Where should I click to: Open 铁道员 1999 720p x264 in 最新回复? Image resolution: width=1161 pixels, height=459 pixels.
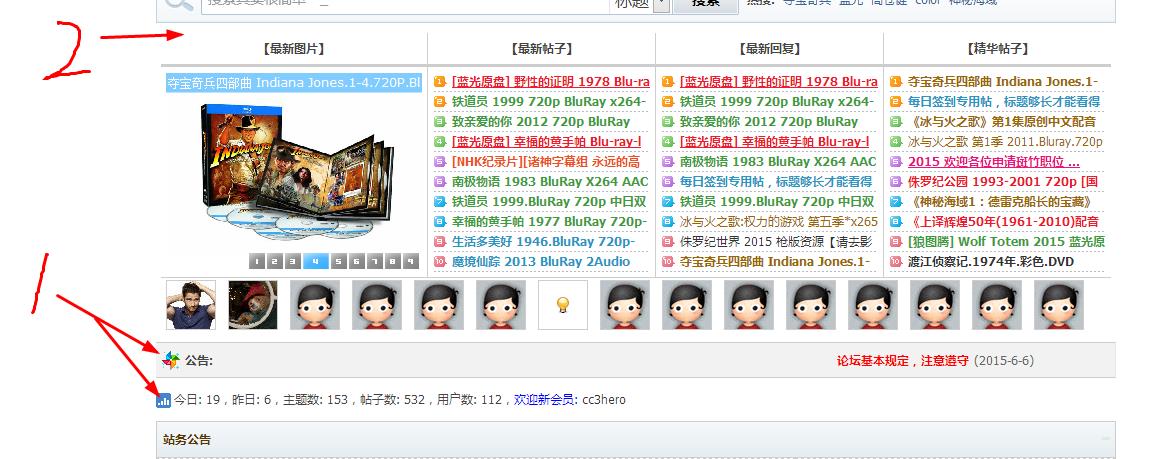(777, 101)
